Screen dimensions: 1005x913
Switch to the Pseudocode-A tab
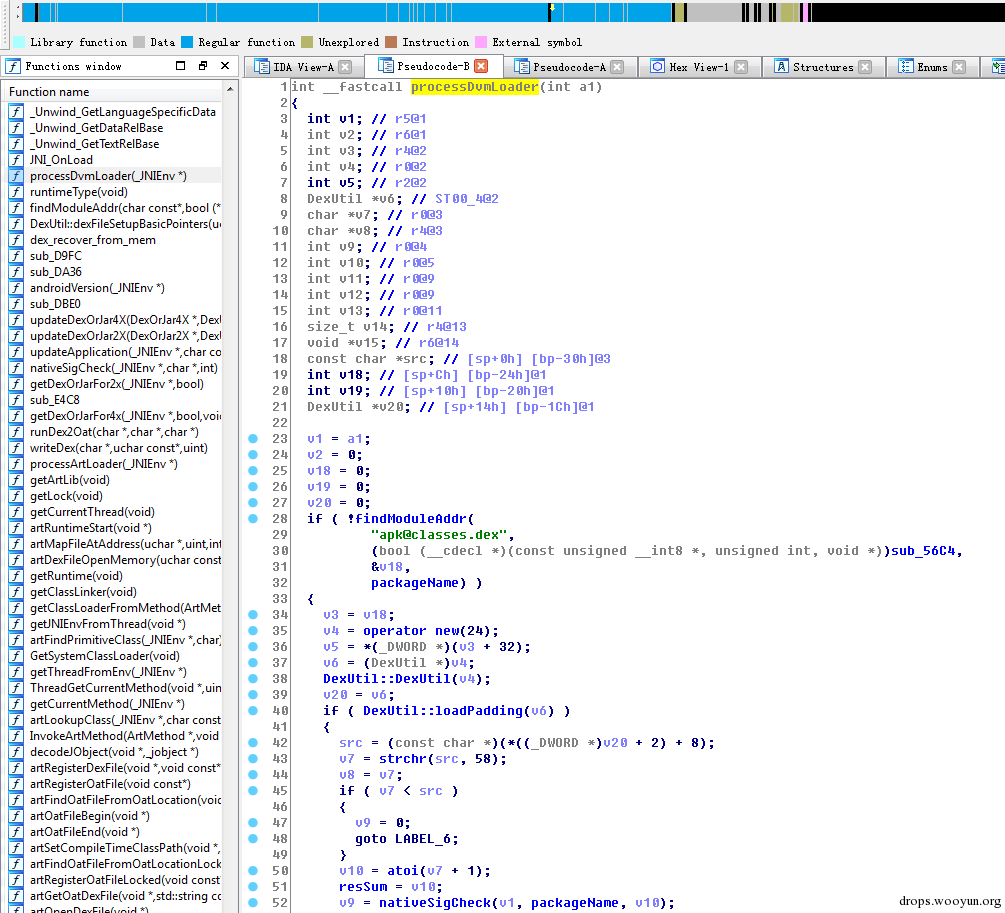pos(568,67)
